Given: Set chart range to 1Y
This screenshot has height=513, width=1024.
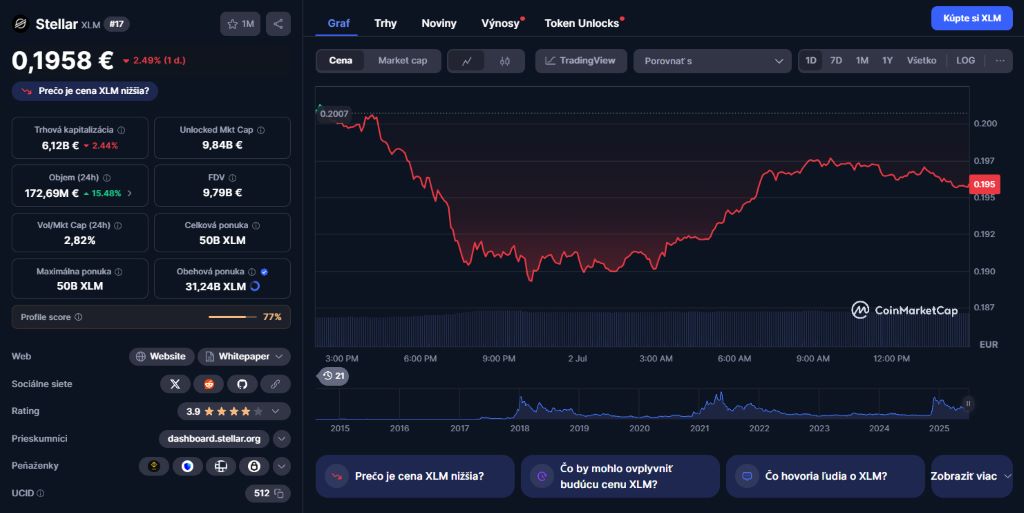Looking at the screenshot, I should [x=888, y=61].
